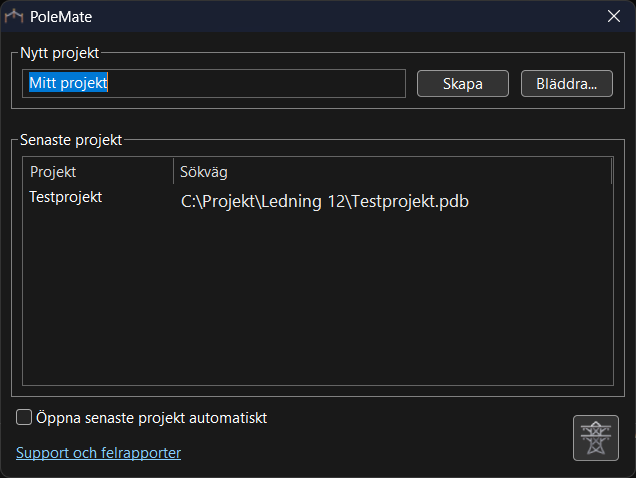Open the 'Support och felrapporter' link

tap(99, 453)
